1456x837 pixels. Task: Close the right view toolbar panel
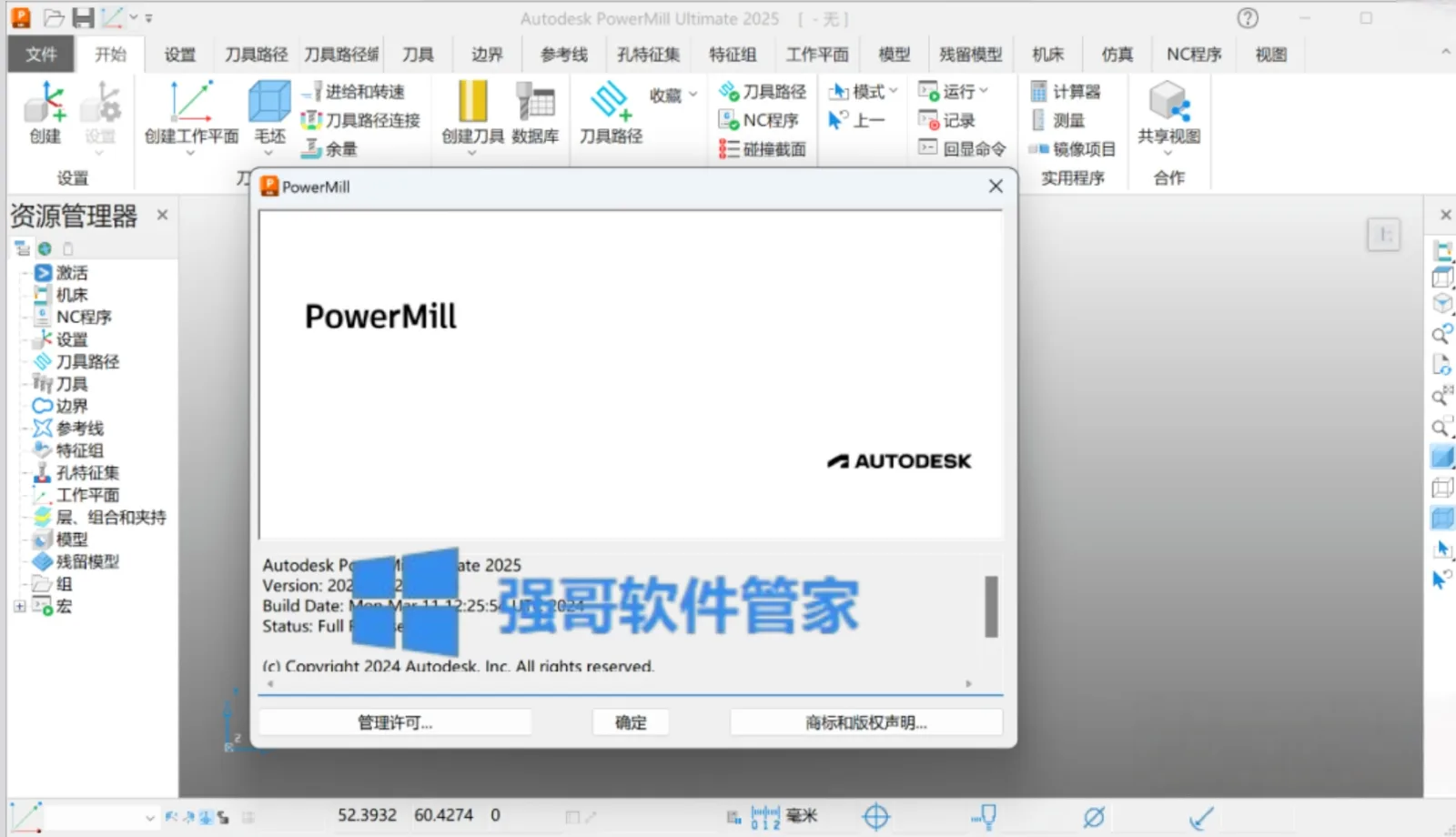[1445, 215]
